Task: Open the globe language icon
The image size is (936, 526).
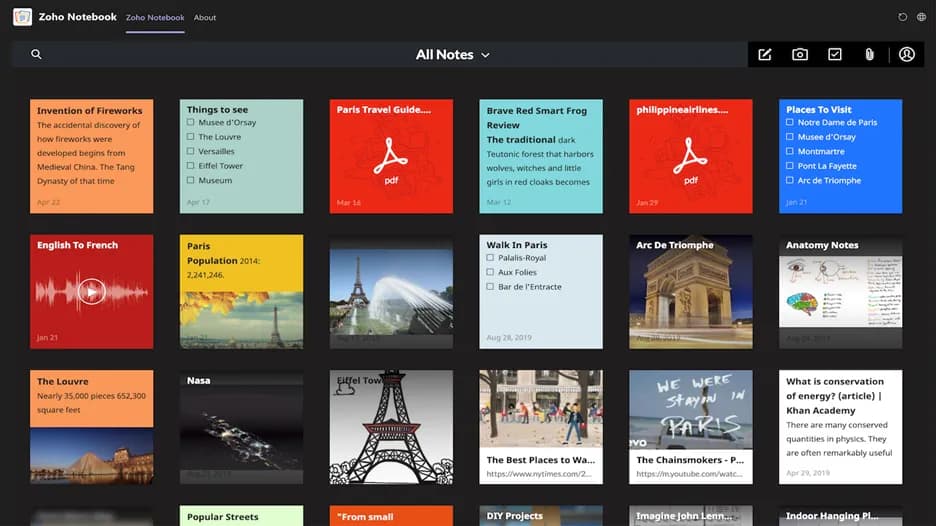Action: click(x=921, y=17)
